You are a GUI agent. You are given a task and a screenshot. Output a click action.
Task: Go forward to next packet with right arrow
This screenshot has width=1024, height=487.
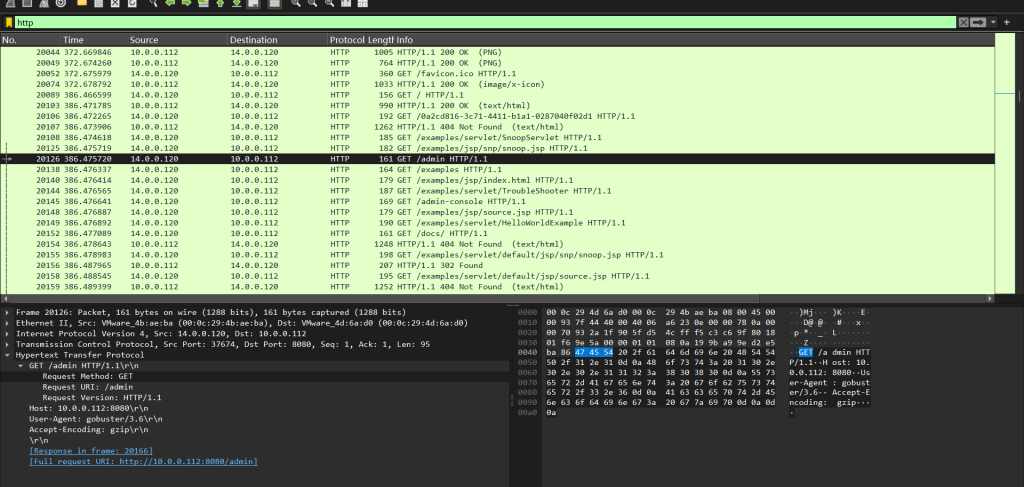point(186,4)
